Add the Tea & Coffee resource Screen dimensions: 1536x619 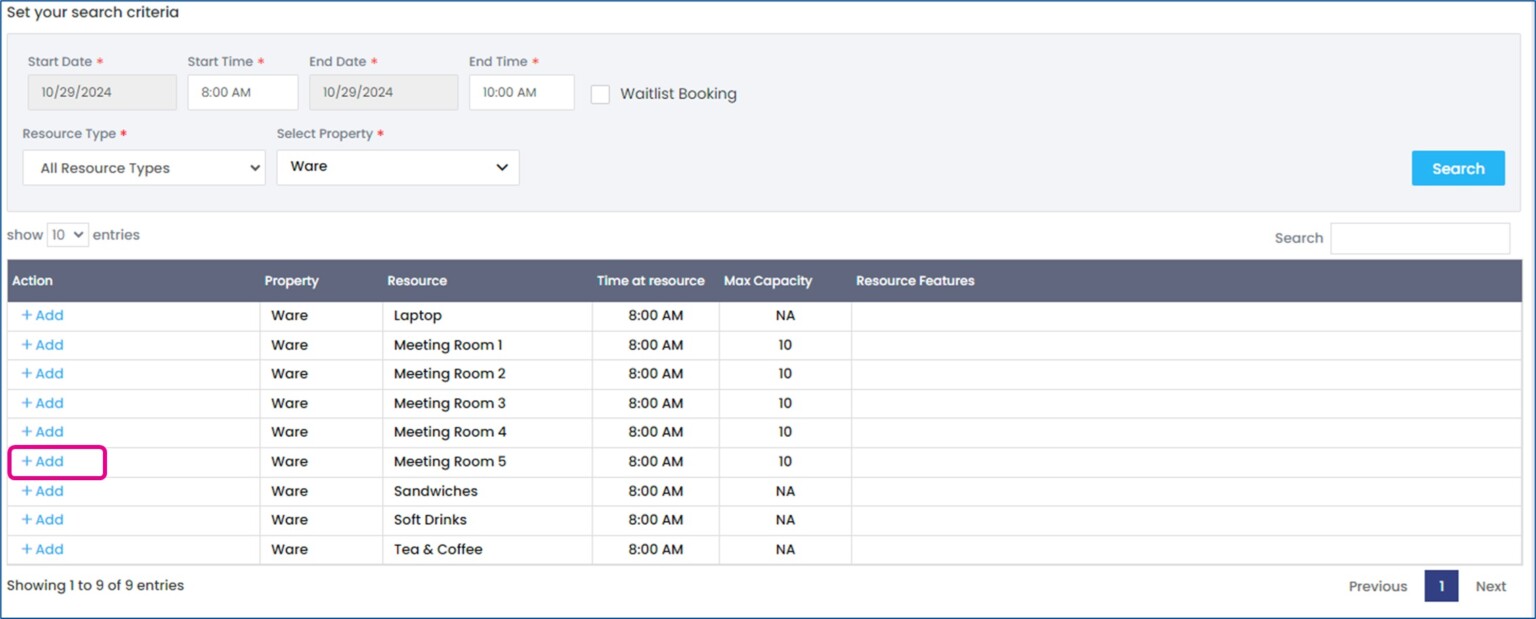42,549
